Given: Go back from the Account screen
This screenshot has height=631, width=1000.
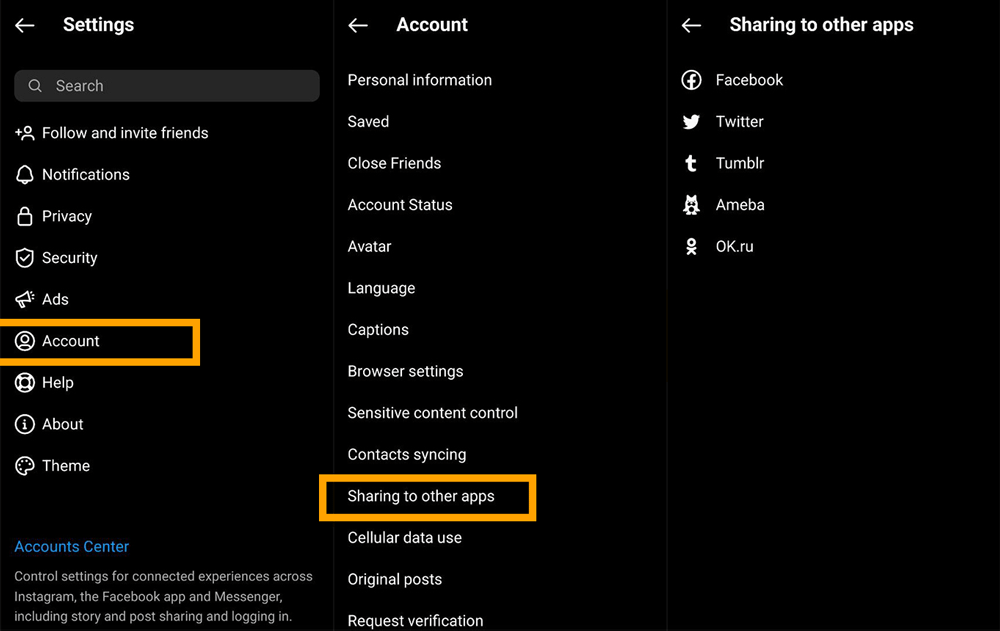Looking at the screenshot, I should click(x=358, y=26).
